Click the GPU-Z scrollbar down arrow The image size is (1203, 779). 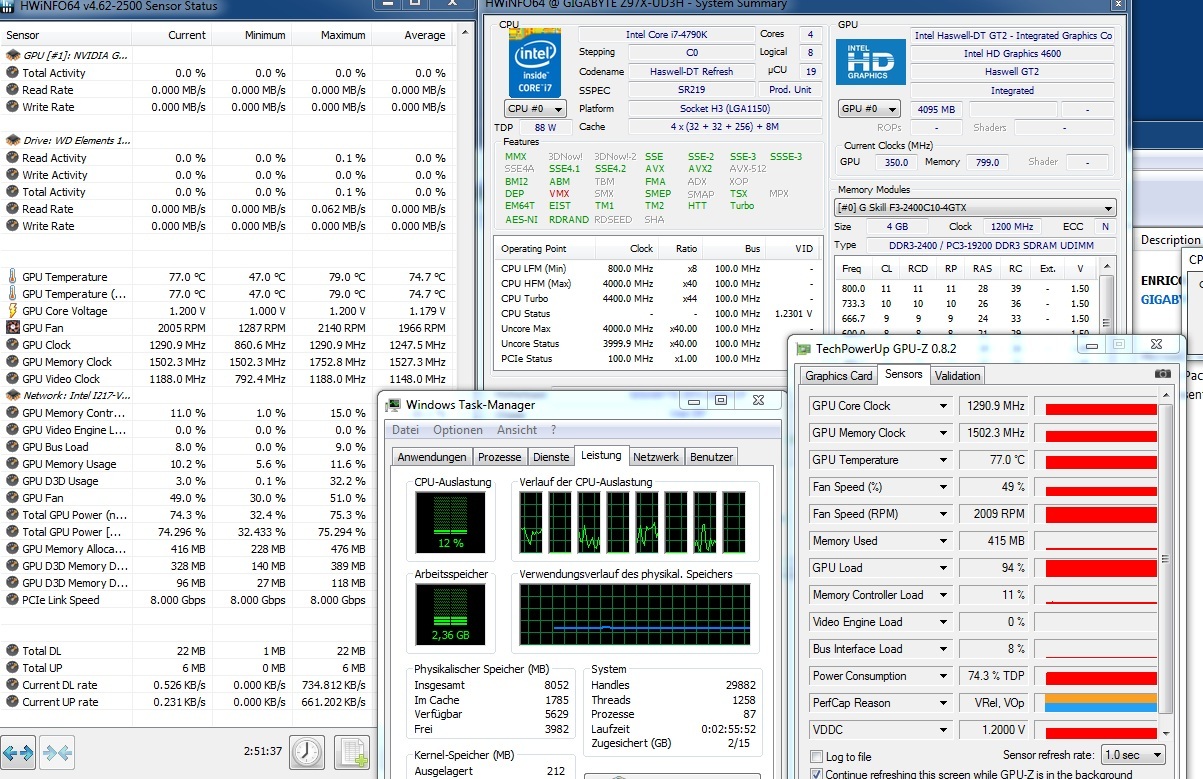(x=1166, y=734)
